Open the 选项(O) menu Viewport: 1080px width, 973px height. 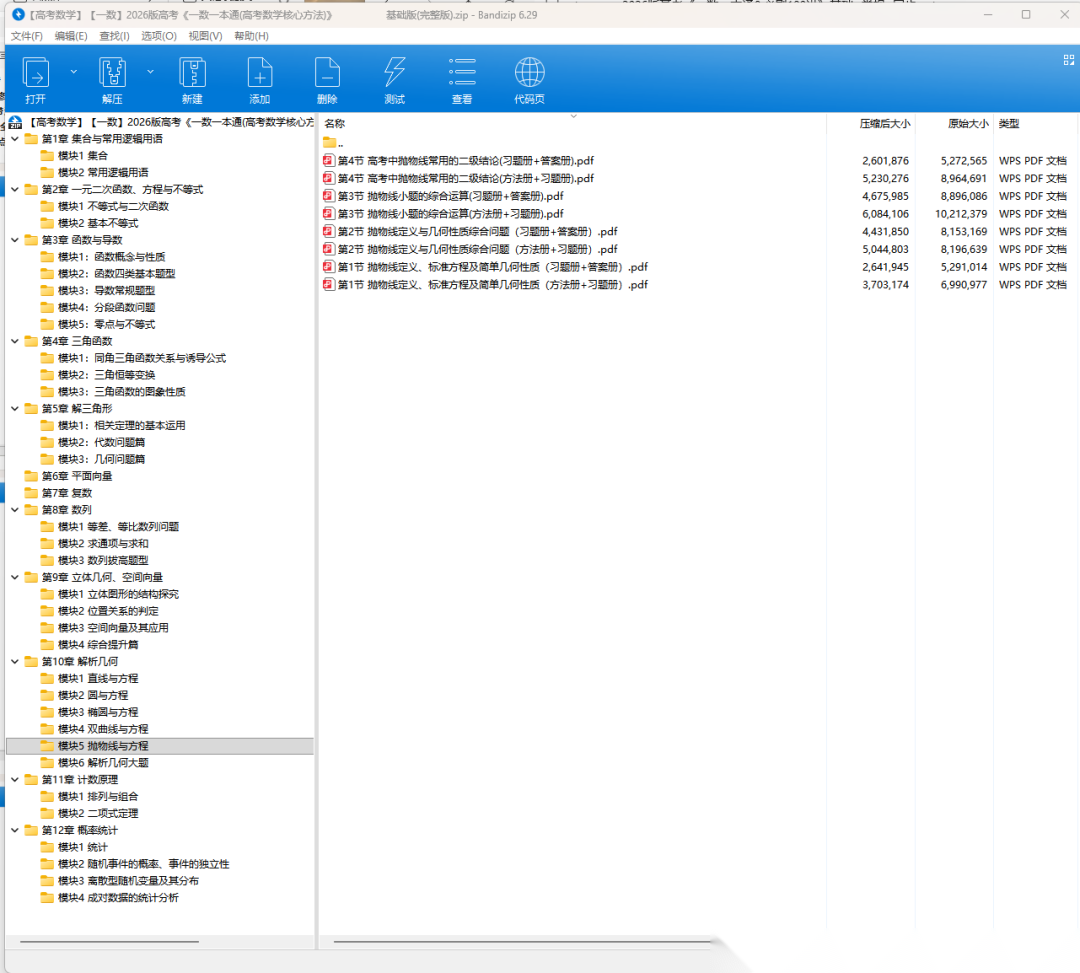click(158, 36)
